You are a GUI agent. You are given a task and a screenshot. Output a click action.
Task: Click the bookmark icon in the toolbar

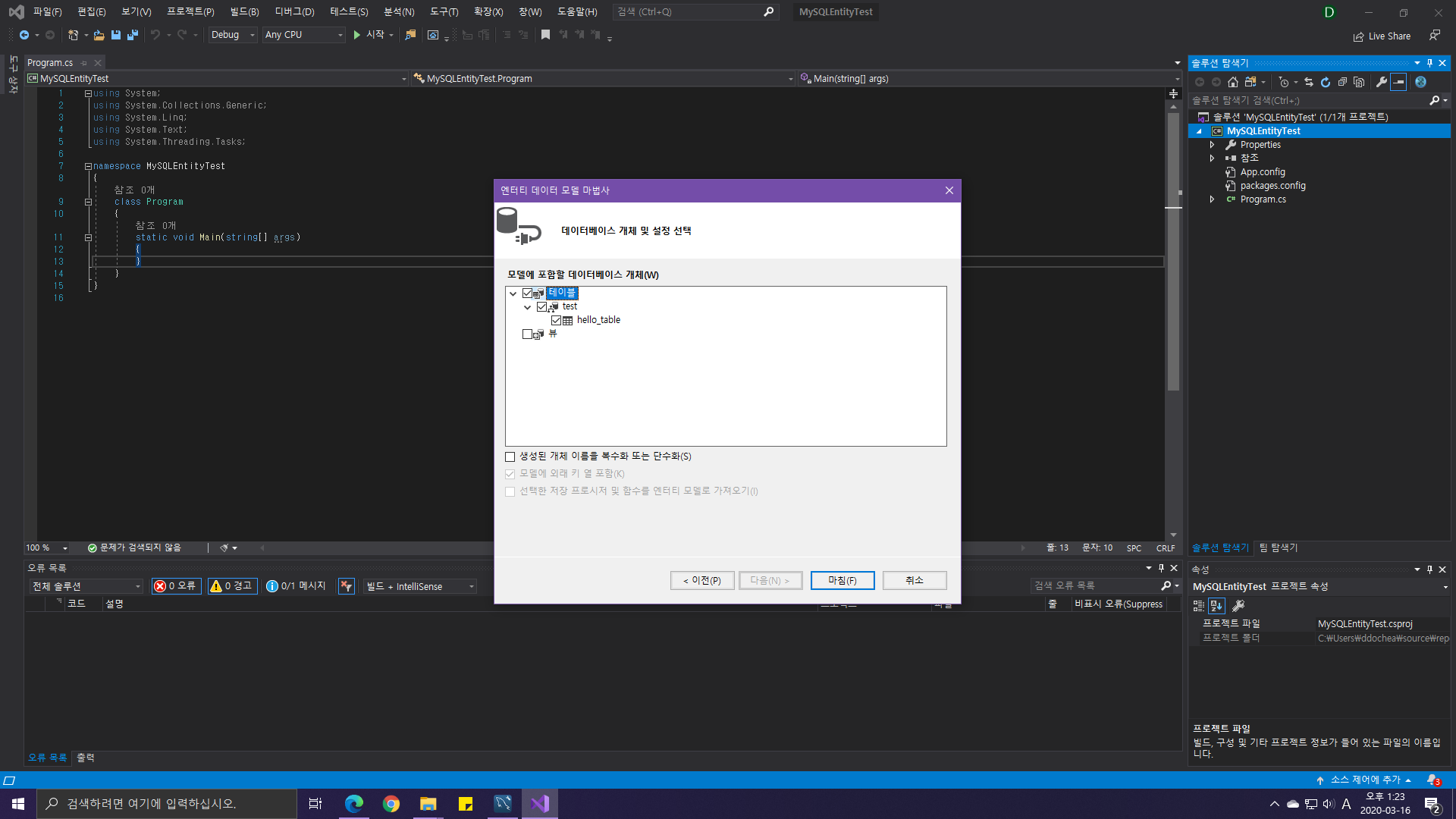(x=545, y=35)
